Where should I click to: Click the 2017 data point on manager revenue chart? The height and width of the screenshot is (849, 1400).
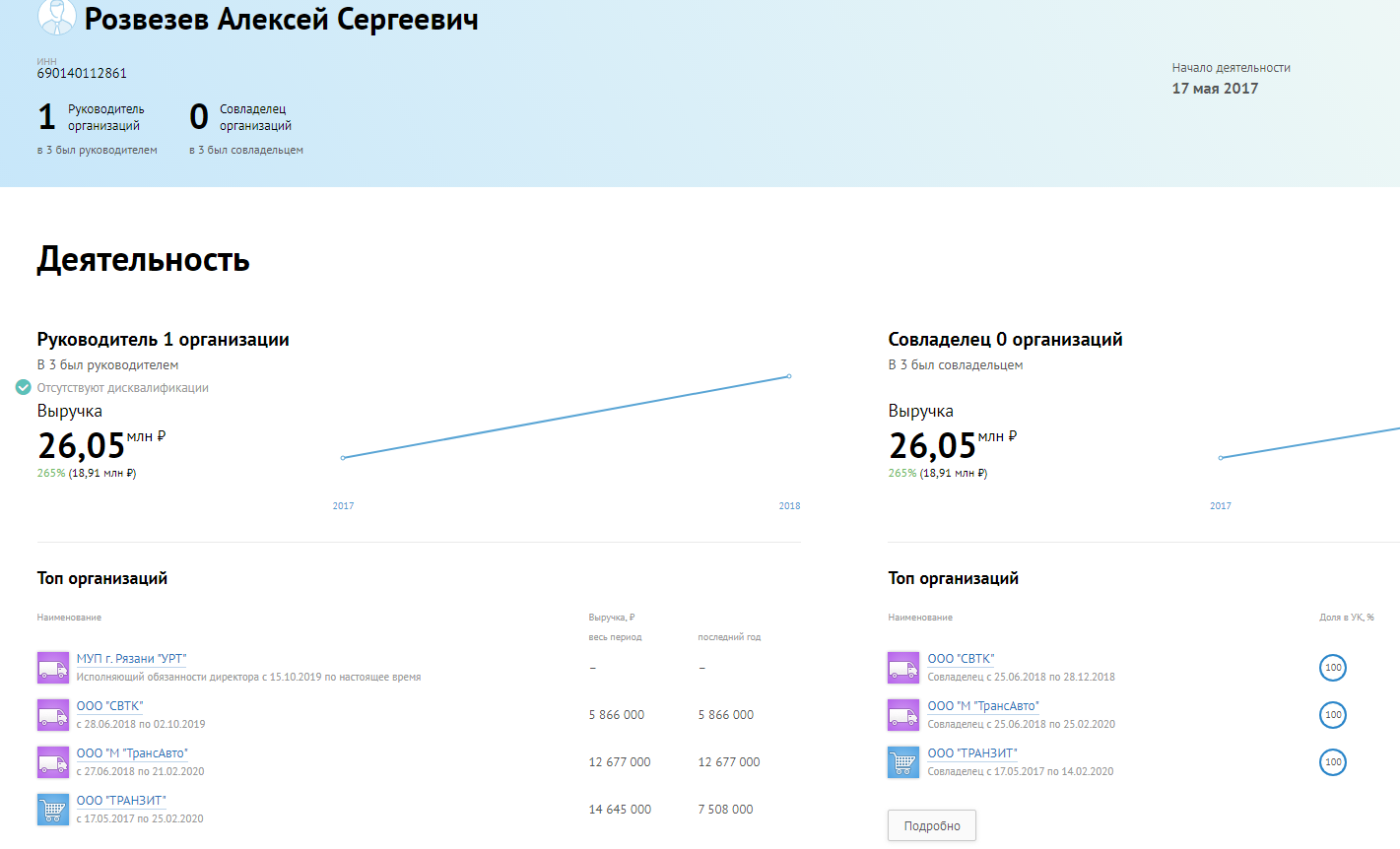pos(343,458)
